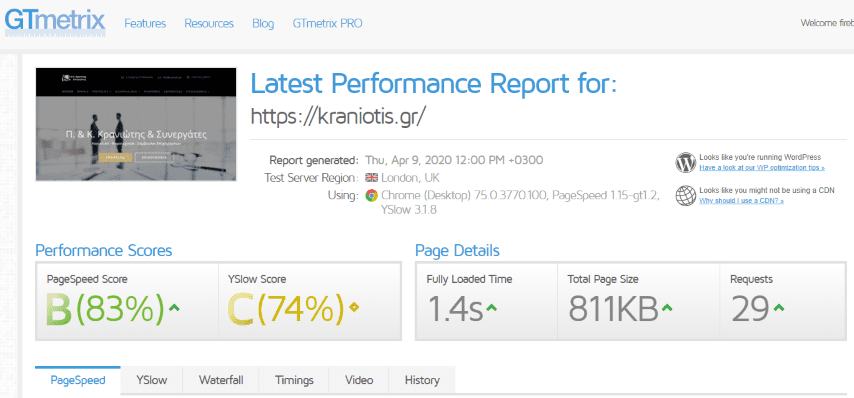Click the WordPress logo icon
Viewport: 854px width, 398px height.
click(x=686, y=162)
